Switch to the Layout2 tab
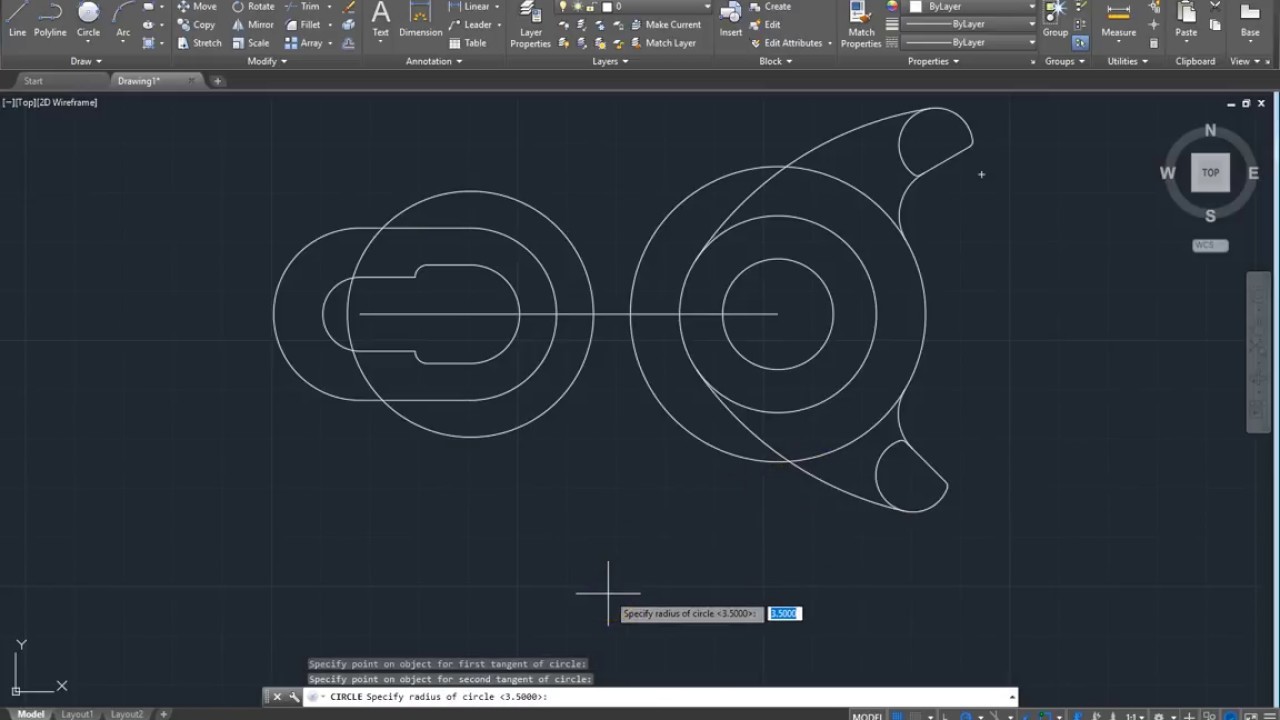Image resolution: width=1280 pixels, height=720 pixels. point(127,714)
